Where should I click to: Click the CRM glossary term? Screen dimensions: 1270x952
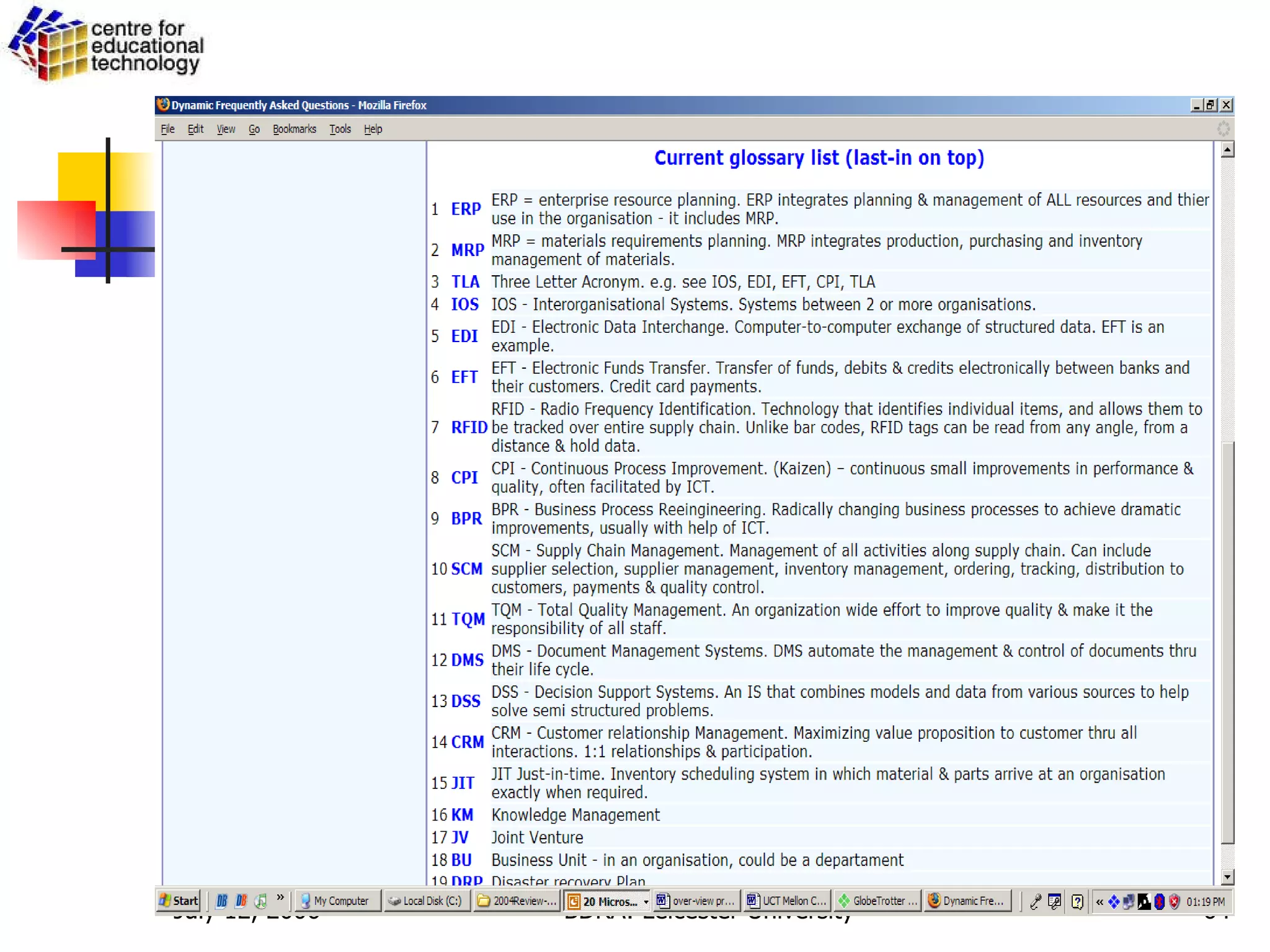click(x=467, y=742)
